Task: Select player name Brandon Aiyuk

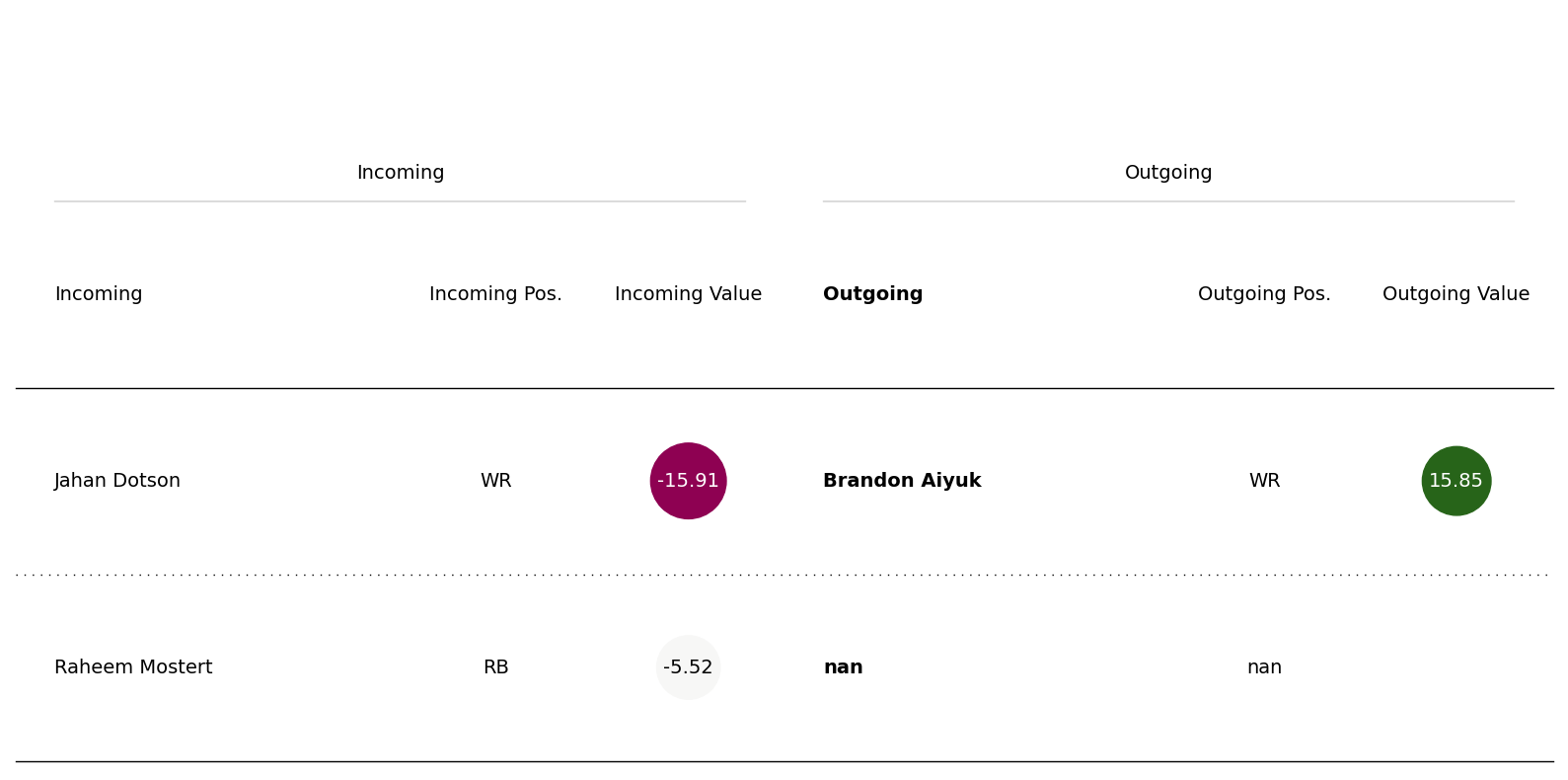Action: click(x=902, y=481)
